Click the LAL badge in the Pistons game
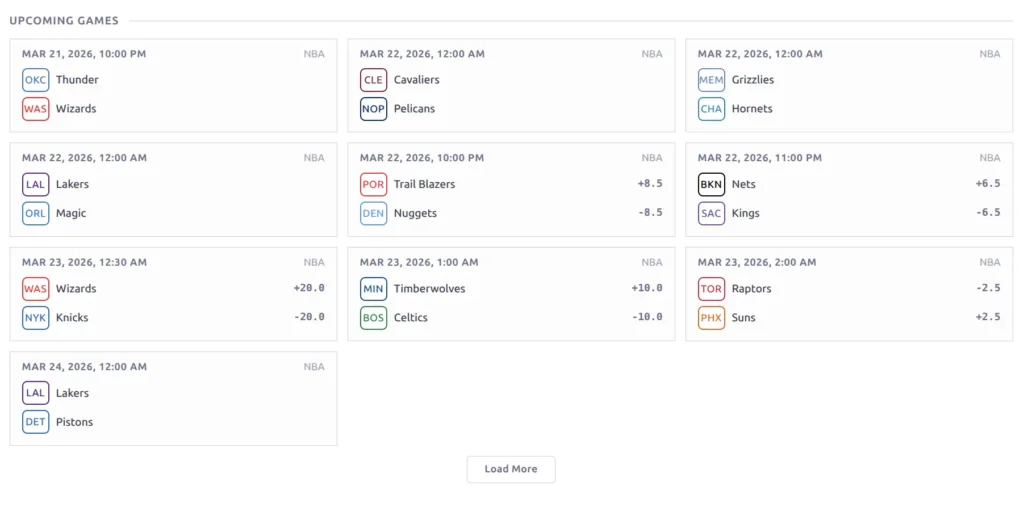 [x=35, y=393]
